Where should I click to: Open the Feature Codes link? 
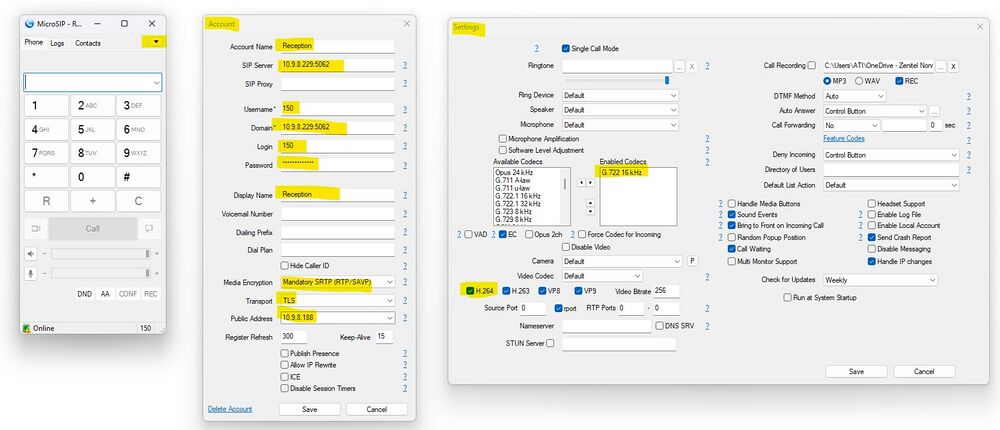tap(844, 138)
